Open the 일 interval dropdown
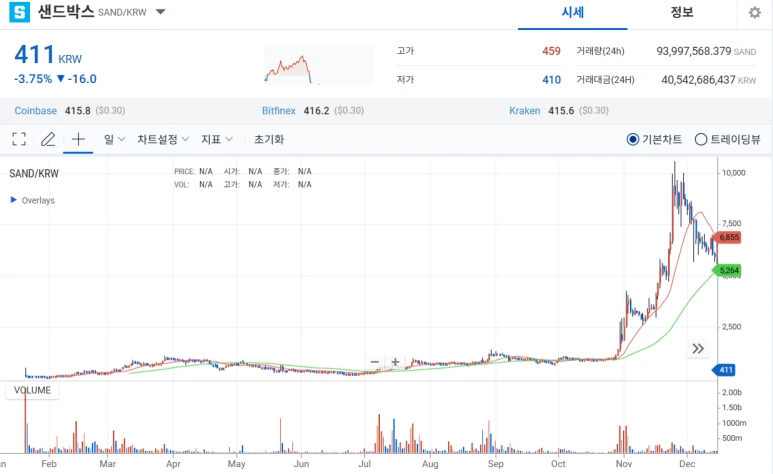This screenshot has width=773, height=474. click(114, 140)
